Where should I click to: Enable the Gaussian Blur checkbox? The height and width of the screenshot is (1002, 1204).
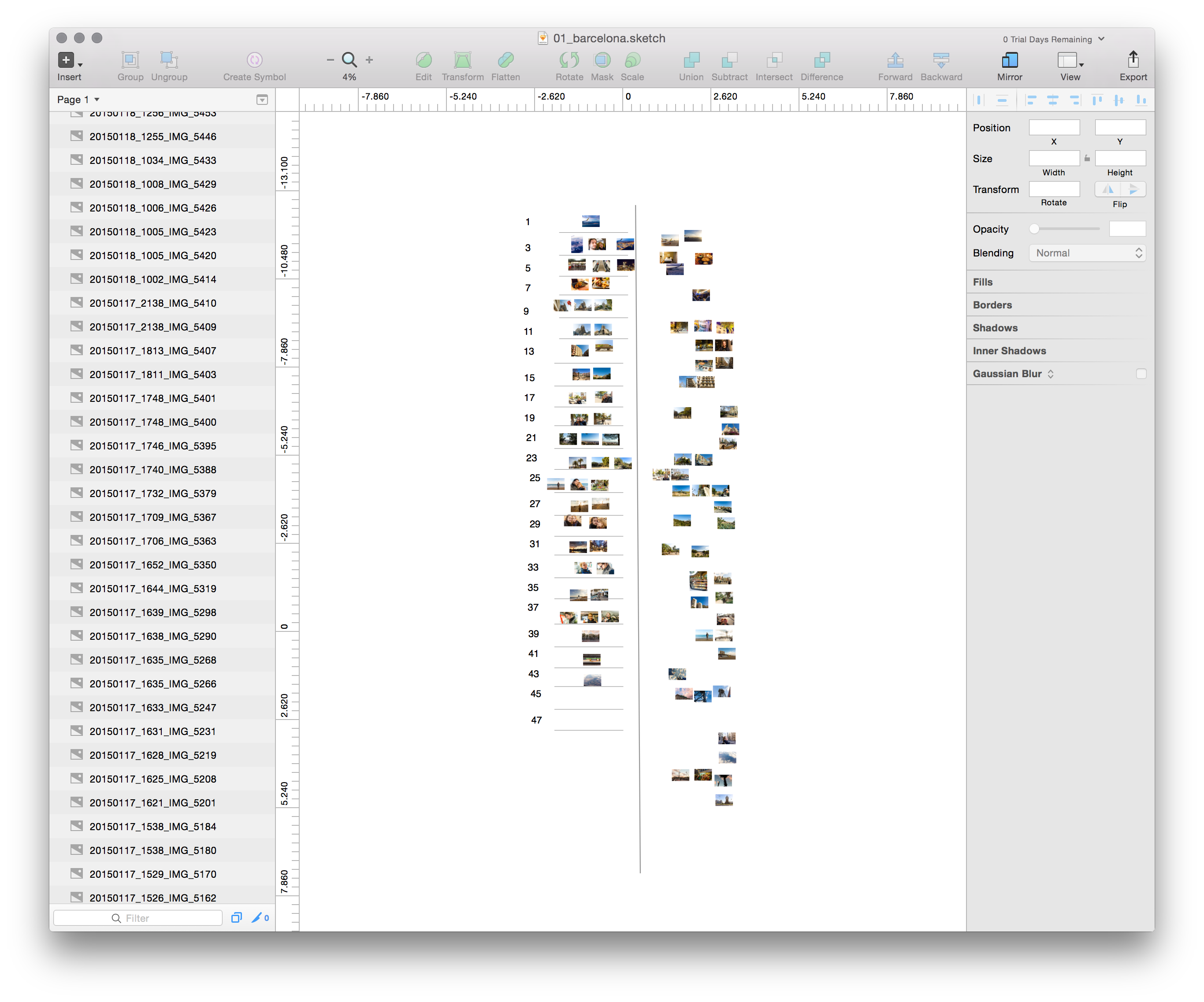point(1141,373)
